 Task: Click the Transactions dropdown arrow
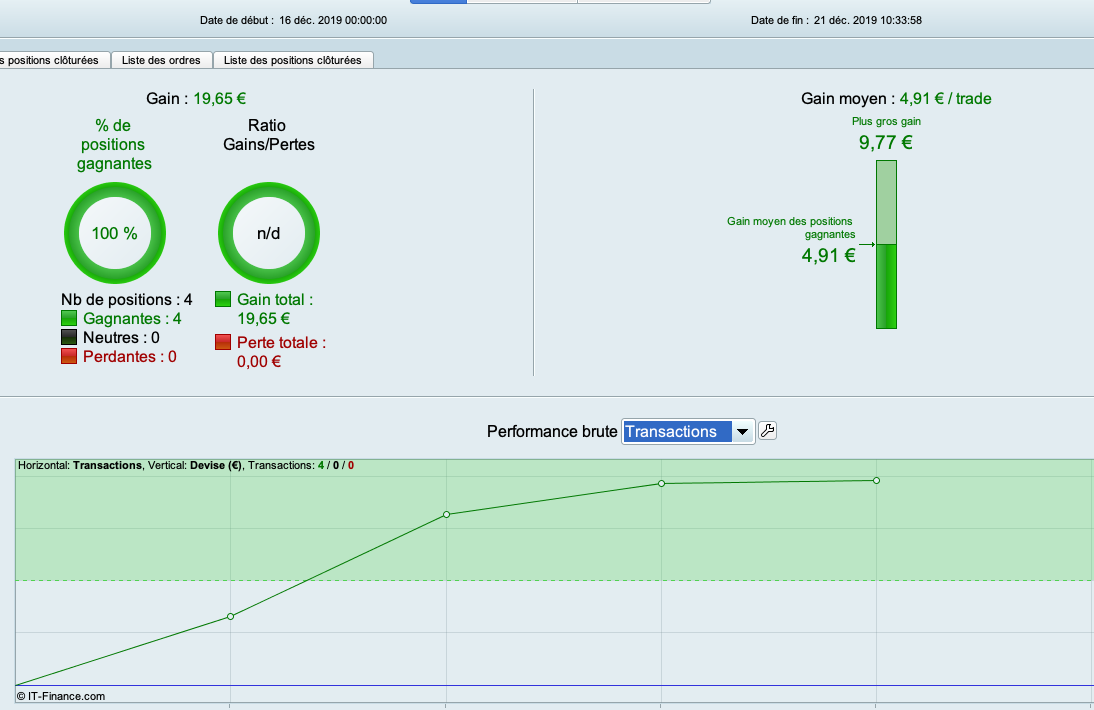click(742, 432)
